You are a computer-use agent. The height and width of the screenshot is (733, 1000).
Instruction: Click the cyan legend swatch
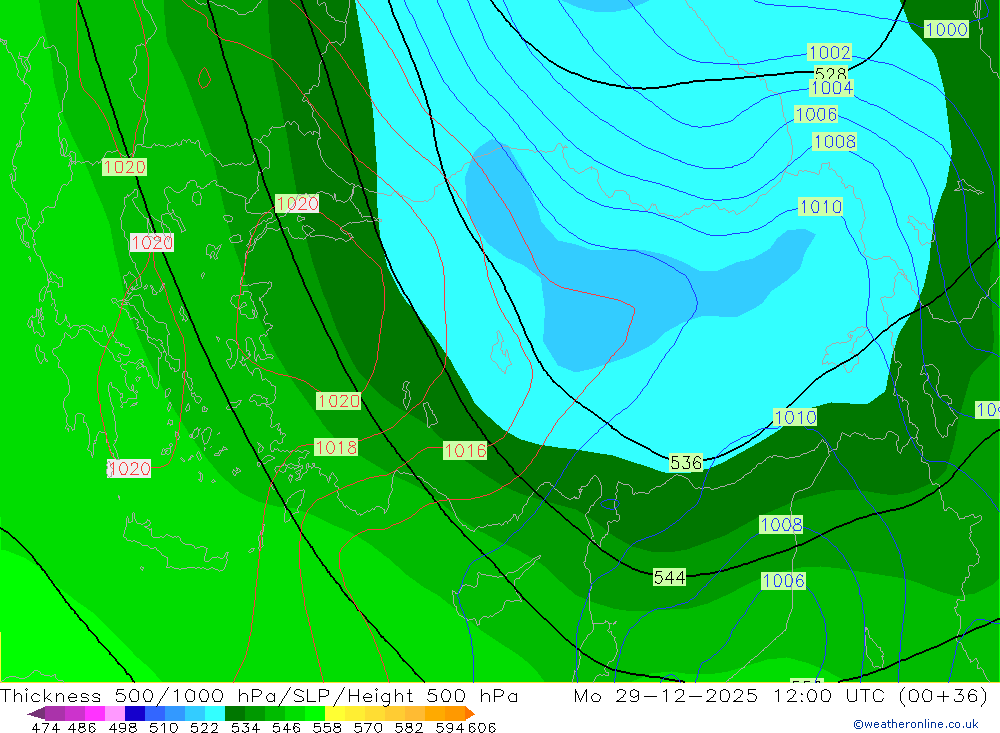[x=215, y=713]
